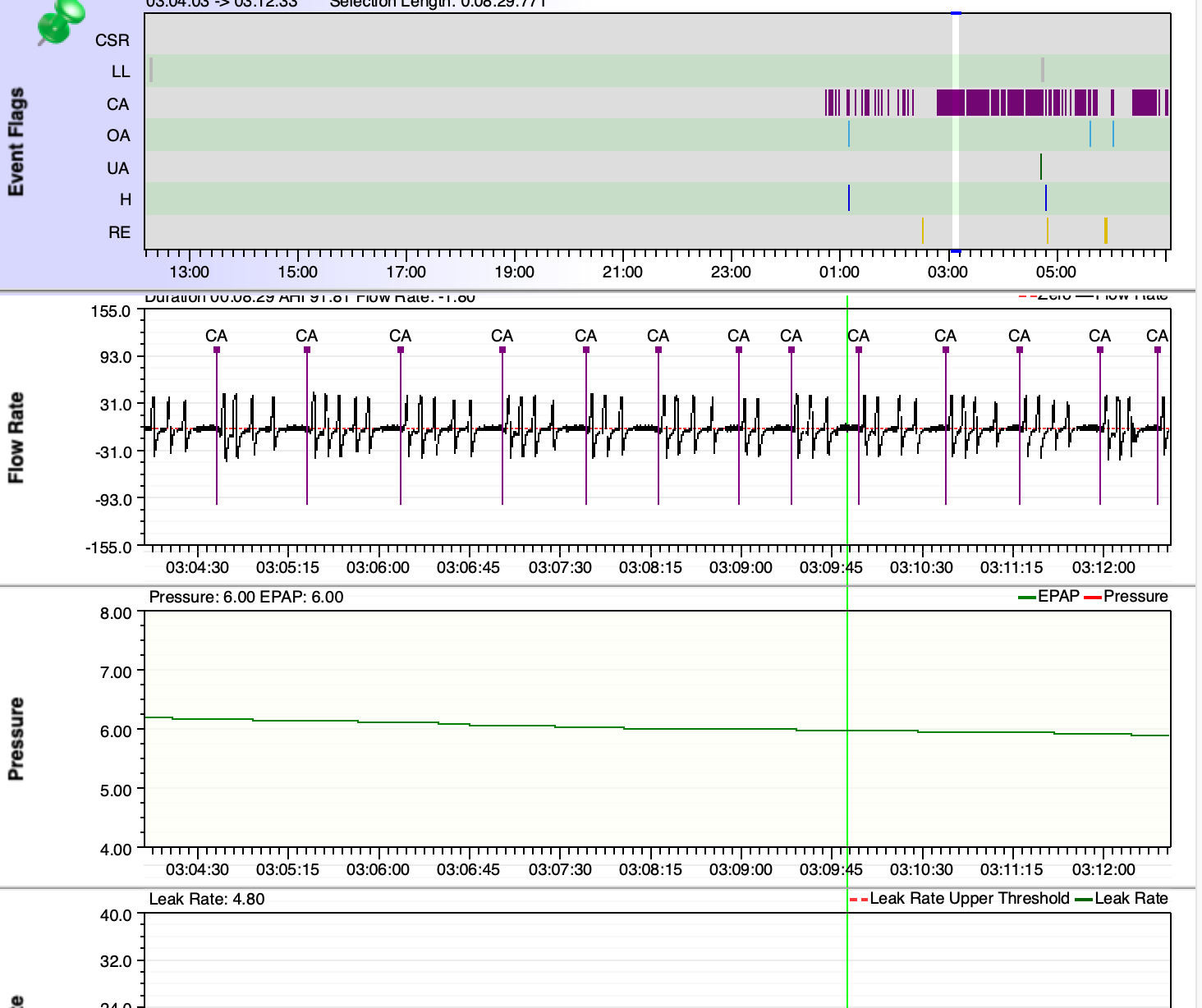The width and height of the screenshot is (1202, 1008).
Task: Click the 03:07:30 label under Pressure graph
Action: pos(560,869)
